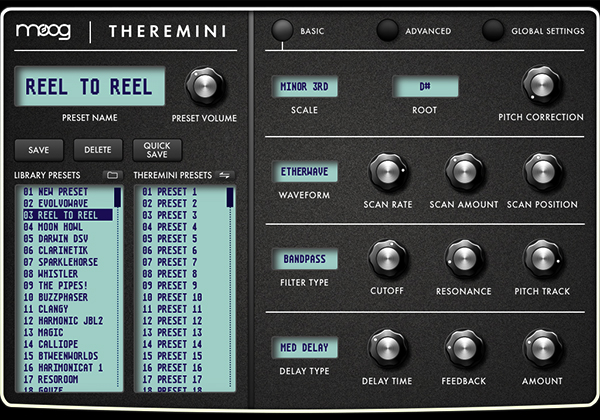
Task: Select Theremini slot 06 Preset 6
Action: 183,251
